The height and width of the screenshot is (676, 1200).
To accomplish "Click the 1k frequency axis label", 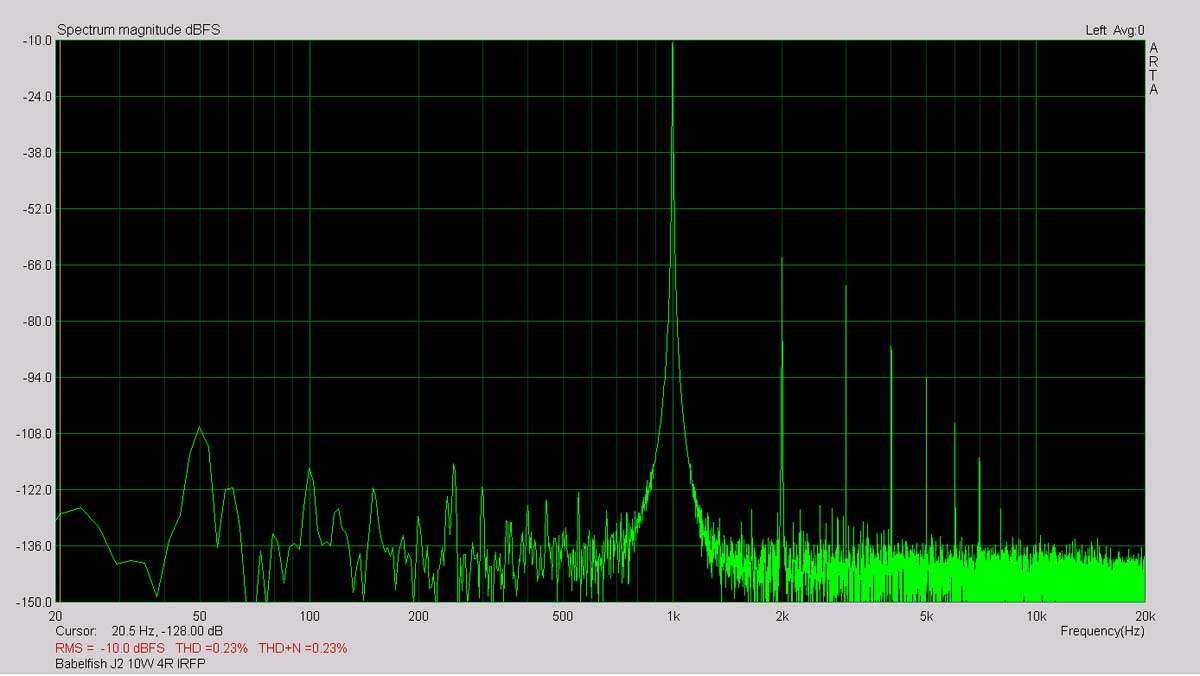I will click(x=673, y=616).
